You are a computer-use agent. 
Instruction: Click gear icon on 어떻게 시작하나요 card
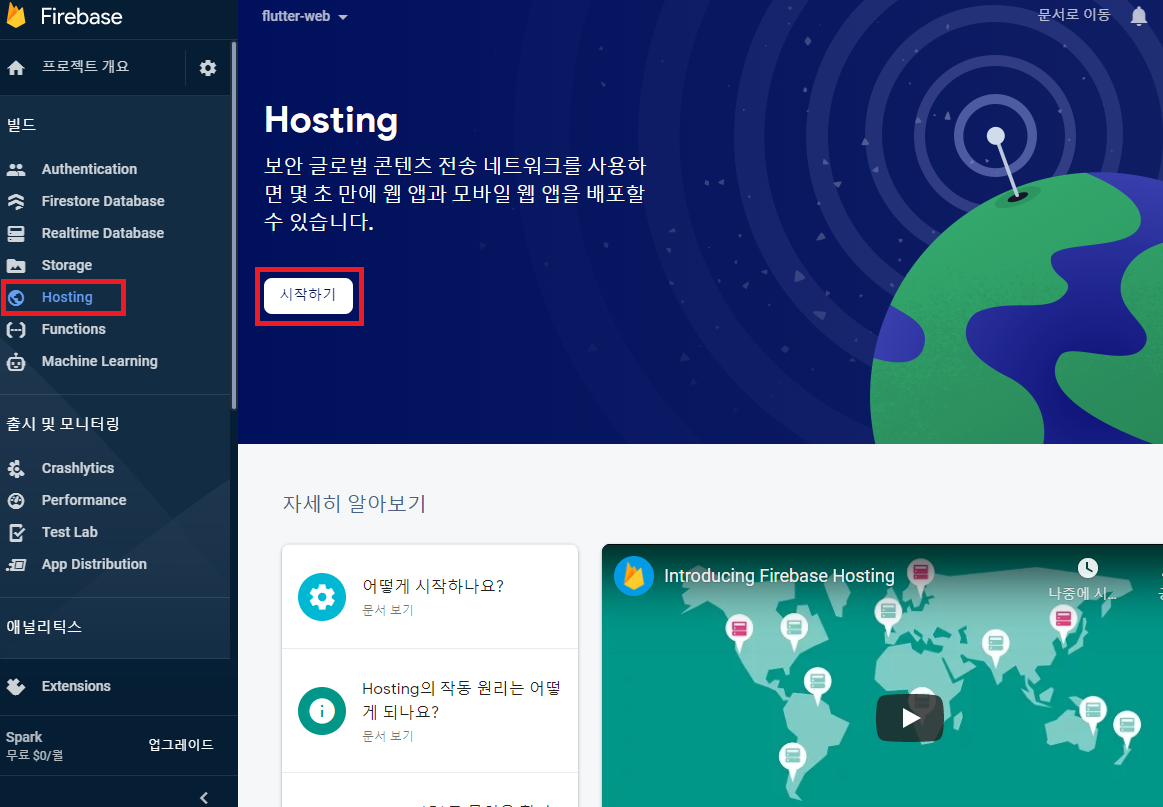point(322,596)
